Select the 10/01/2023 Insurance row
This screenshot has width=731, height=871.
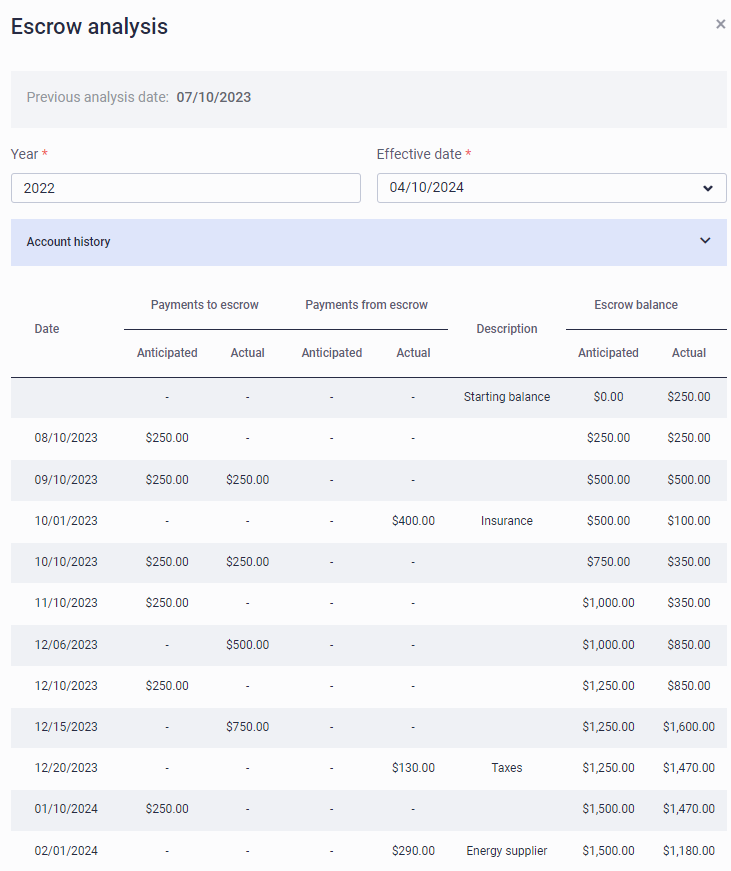[368, 521]
